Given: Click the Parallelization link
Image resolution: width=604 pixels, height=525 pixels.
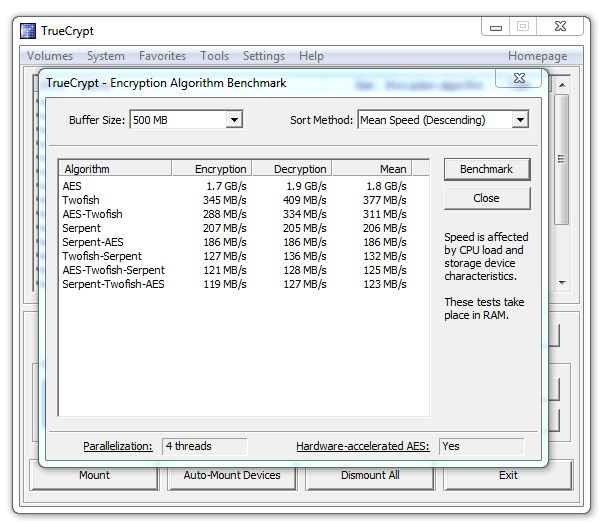Looking at the screenshot, I should [x=118, y=446].
